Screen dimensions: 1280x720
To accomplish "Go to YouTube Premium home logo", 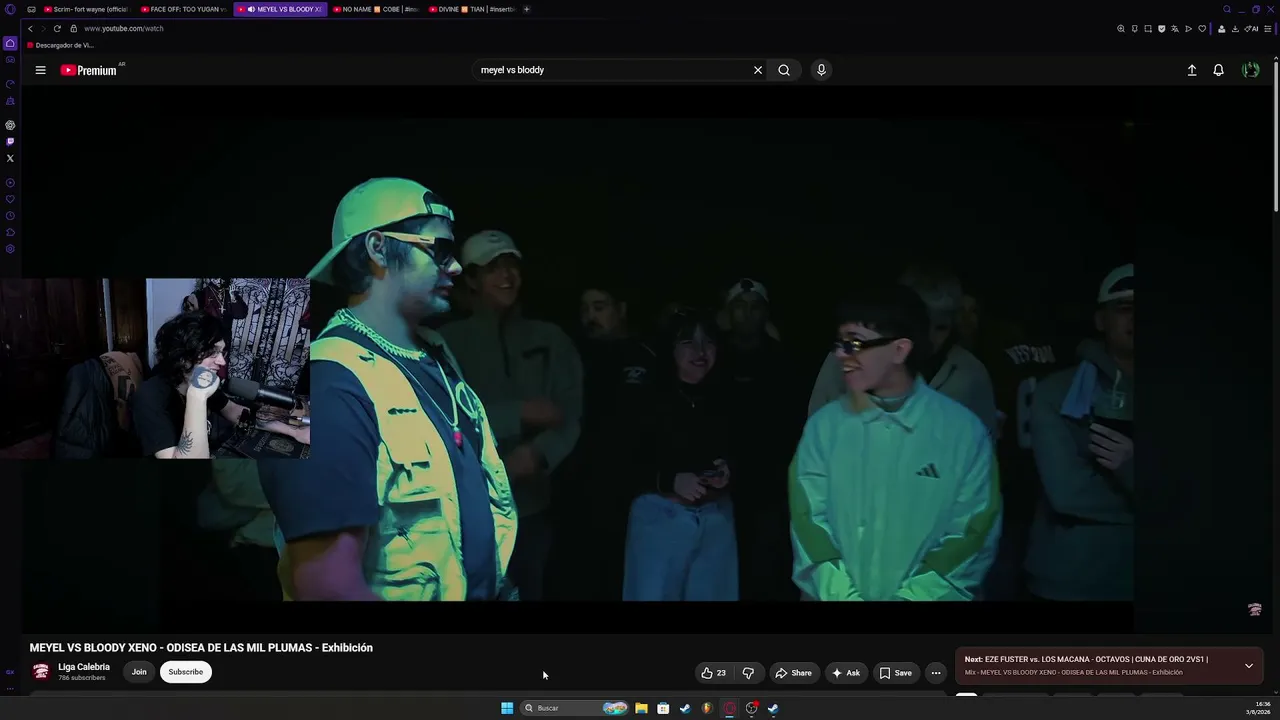I will point(89,70).
